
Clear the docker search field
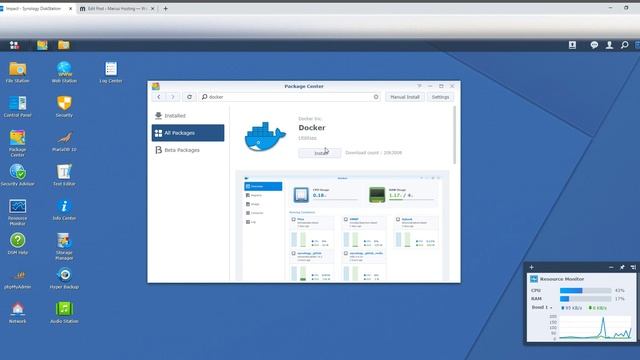pos(376,97)
